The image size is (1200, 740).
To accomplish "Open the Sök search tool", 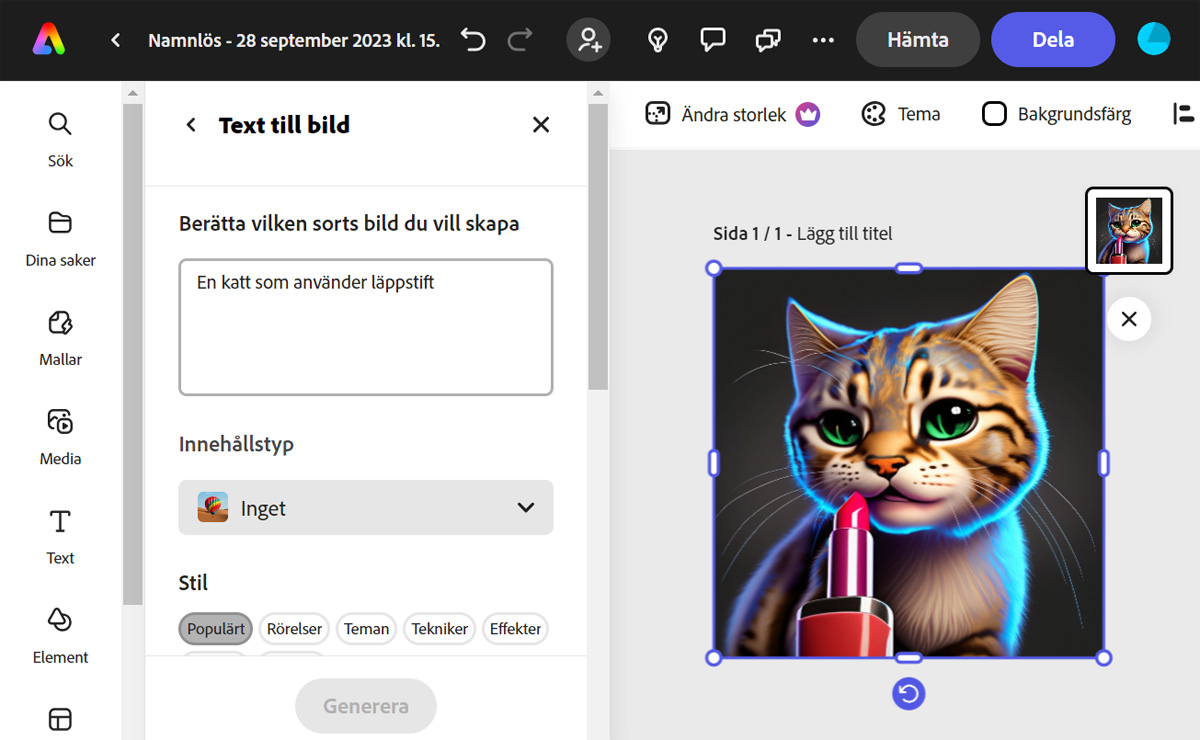I will click(60, 124).
